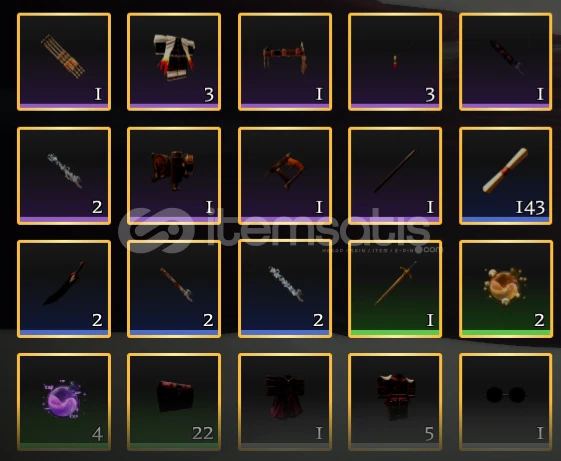Select the white robe with flame sleeves
Viewport: 561px width, 461px height.
pyautogui.click(x=174, y=62)
